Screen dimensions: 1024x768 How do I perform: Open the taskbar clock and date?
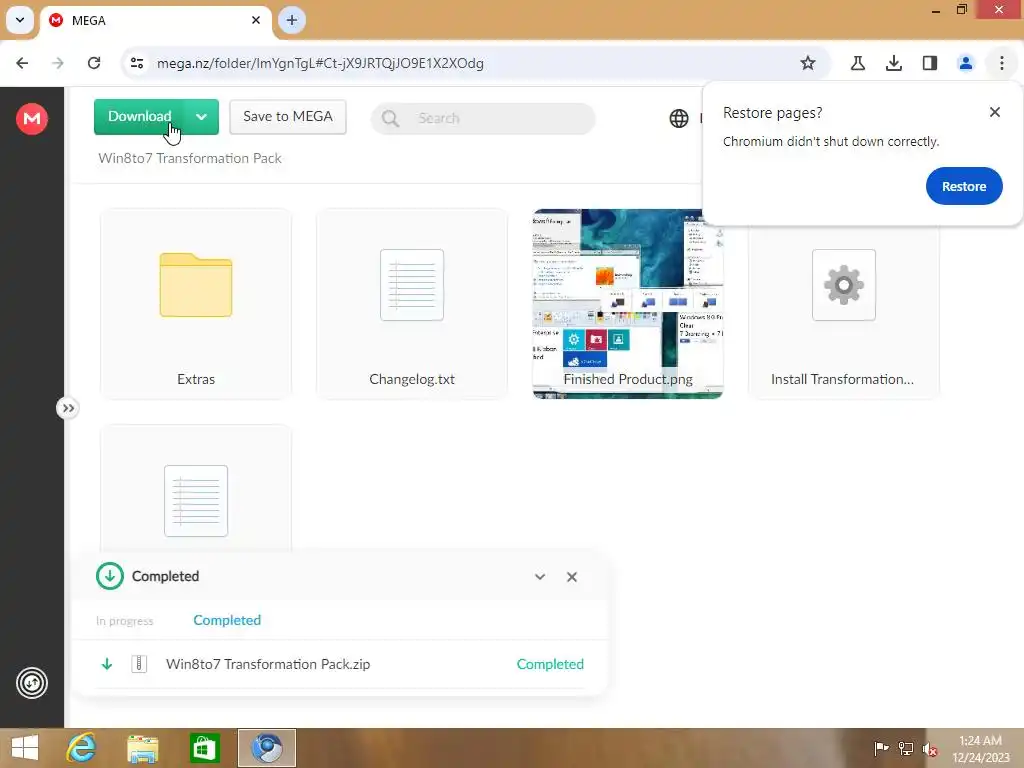[980, 749]
